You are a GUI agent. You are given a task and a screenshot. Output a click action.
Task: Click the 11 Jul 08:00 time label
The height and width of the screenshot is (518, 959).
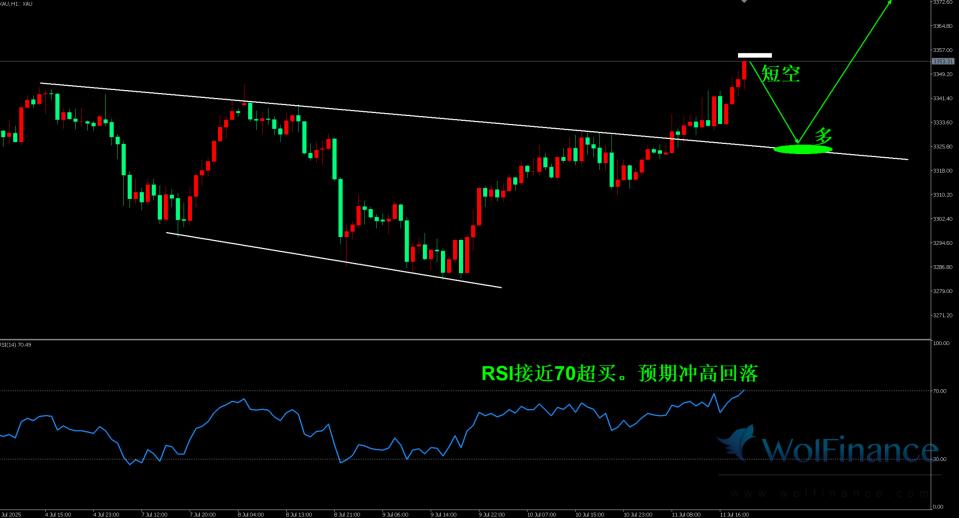(x=686, y=515)
